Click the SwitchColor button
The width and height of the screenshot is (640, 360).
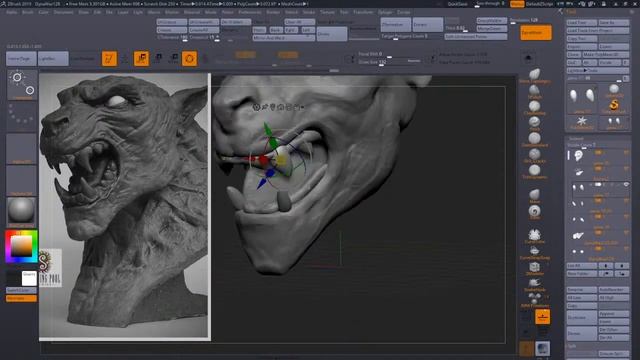[21, 290]
